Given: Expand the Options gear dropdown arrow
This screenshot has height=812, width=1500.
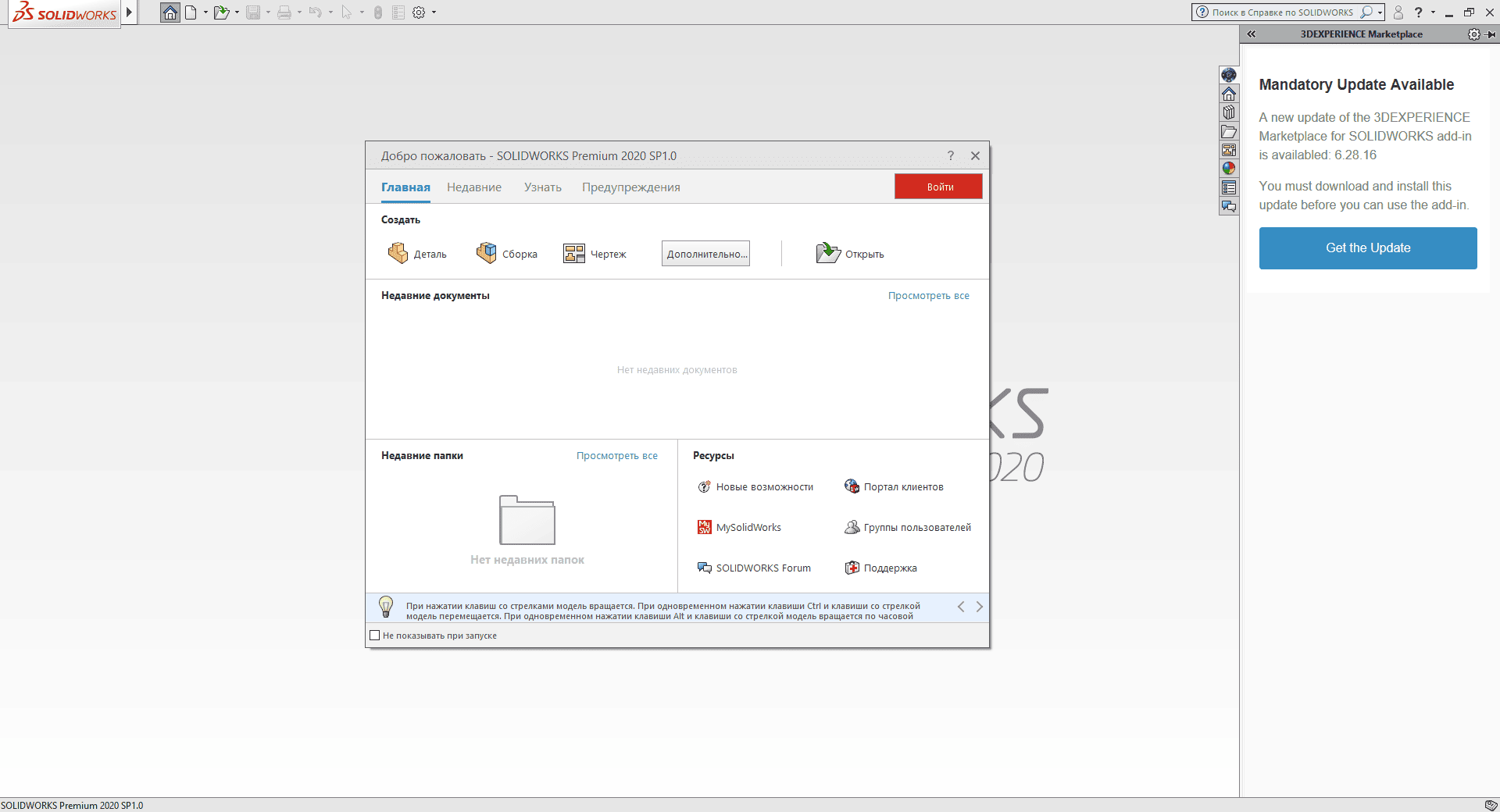Looking at the screenshot, I should 434,12.
